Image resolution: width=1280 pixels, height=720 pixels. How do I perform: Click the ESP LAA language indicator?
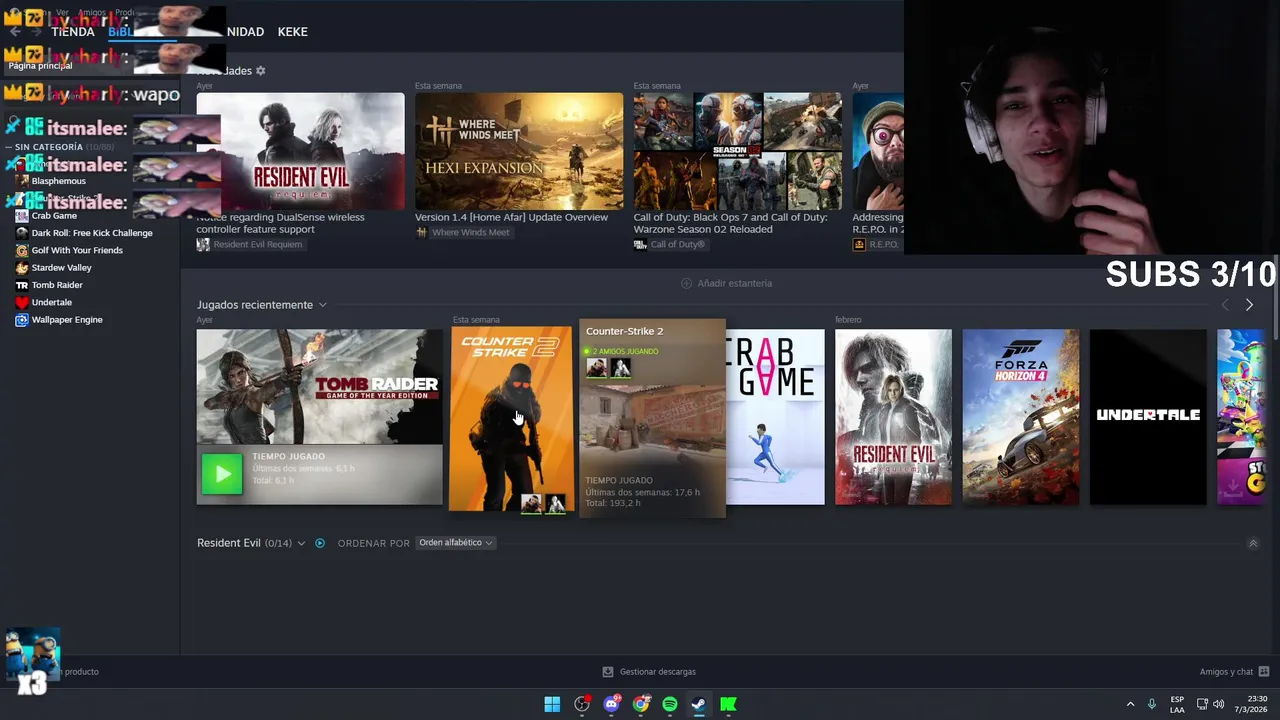point(1177,704)
